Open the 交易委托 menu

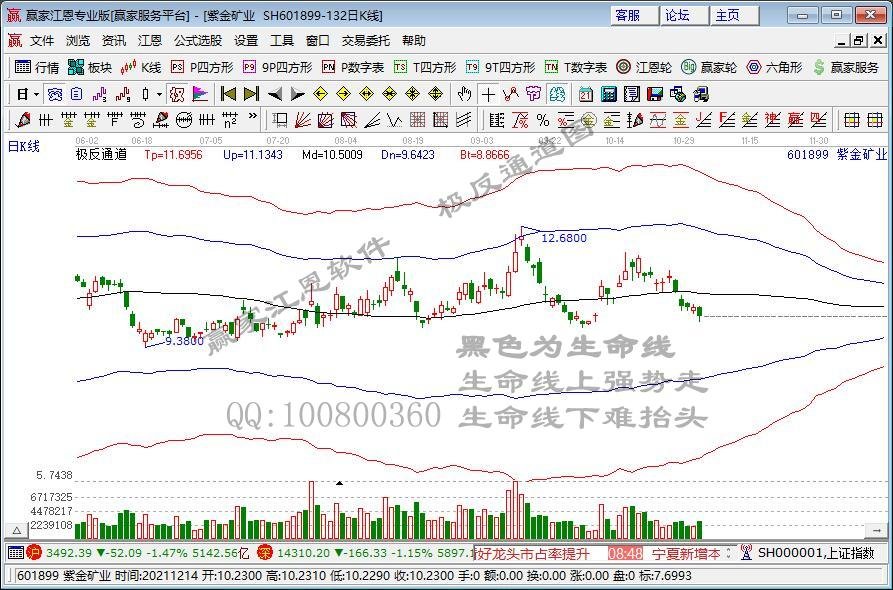tap(366, 41)
